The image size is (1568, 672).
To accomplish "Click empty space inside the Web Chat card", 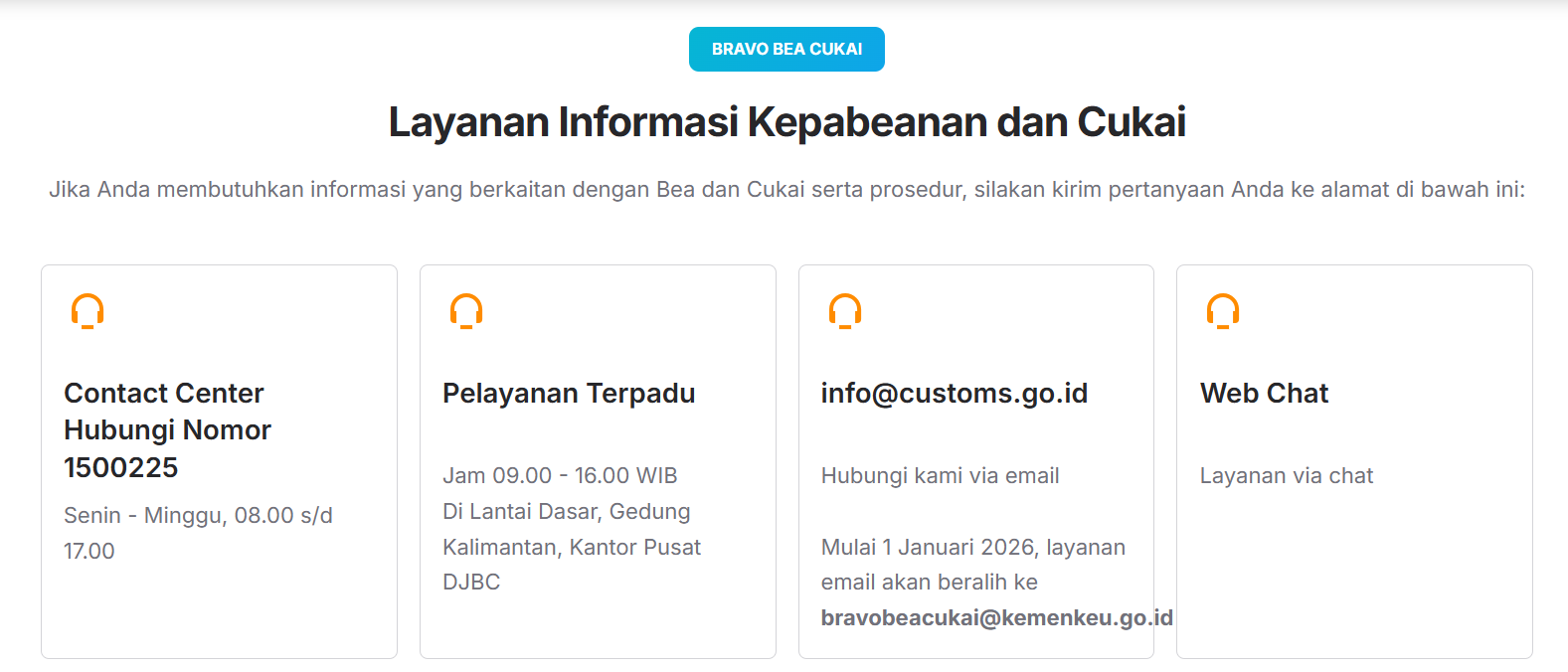I will point(1354,577).
